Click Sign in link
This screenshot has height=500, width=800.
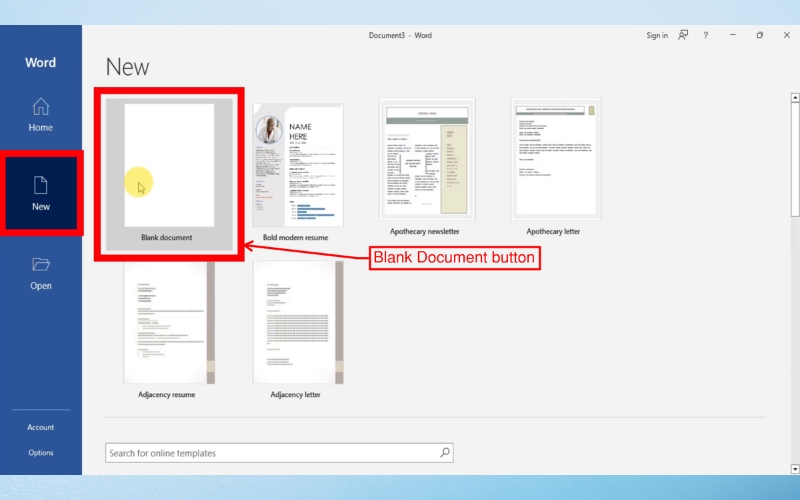[x=657, y=35]
